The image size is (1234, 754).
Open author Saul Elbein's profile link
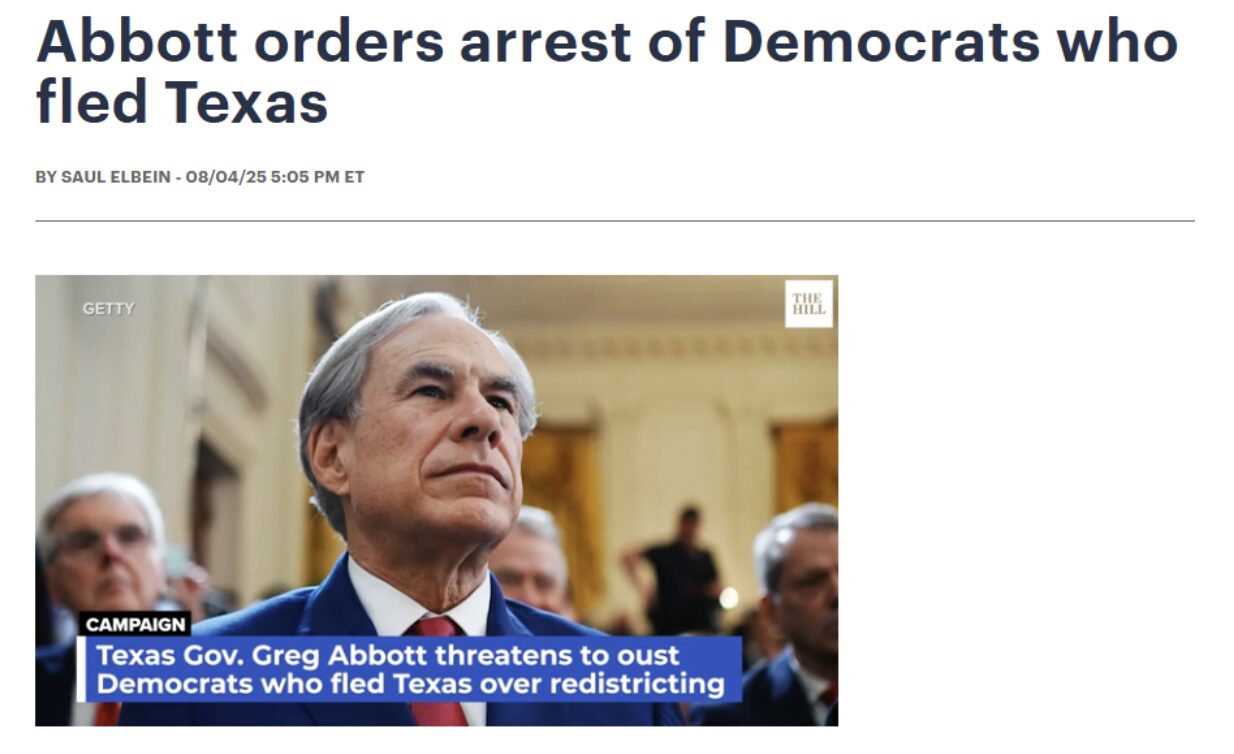pyautogui.click(x=118, y=177)
